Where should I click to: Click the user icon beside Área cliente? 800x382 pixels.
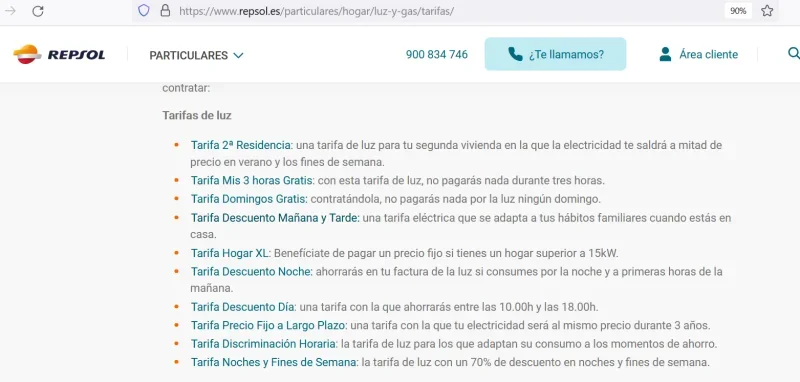click(665, 54)
